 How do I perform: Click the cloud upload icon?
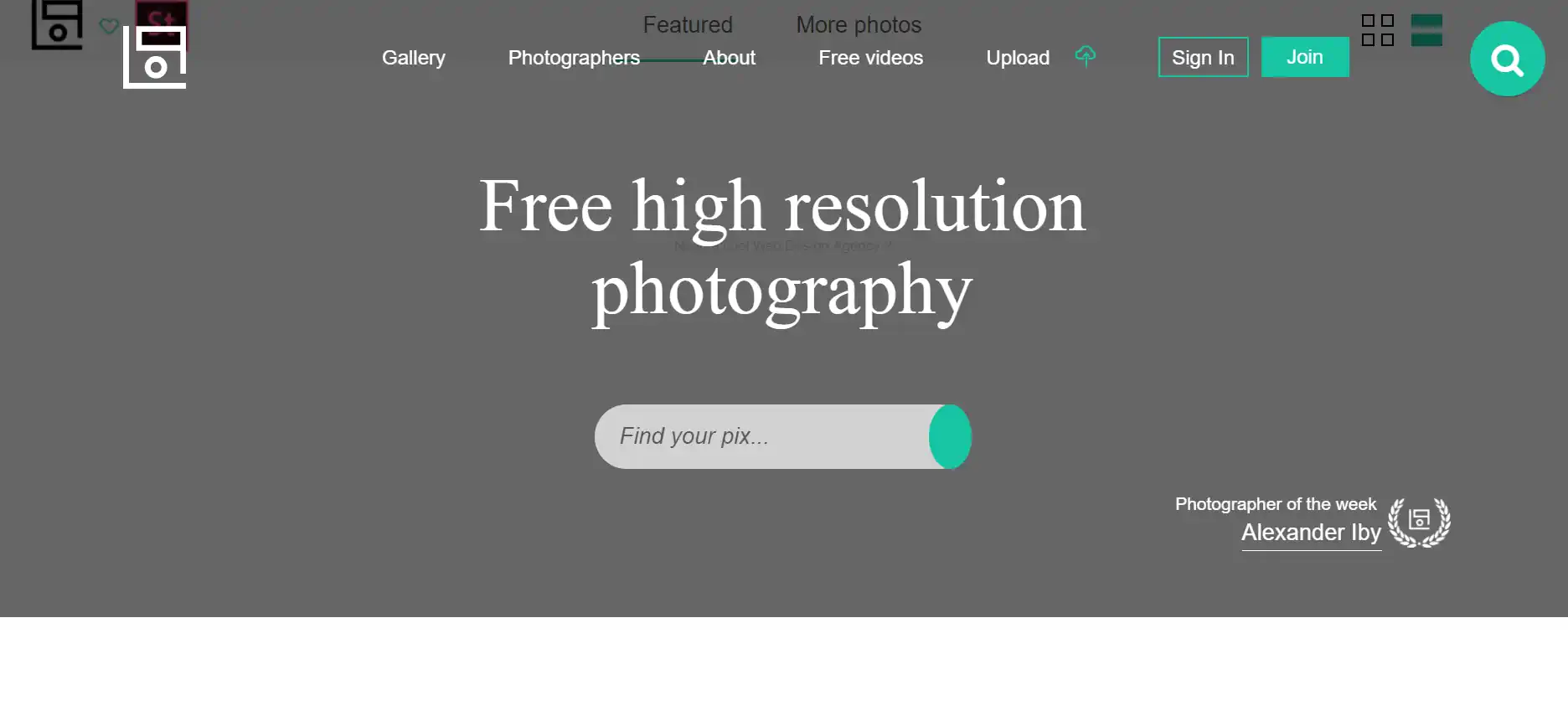tap(1086, 56)
